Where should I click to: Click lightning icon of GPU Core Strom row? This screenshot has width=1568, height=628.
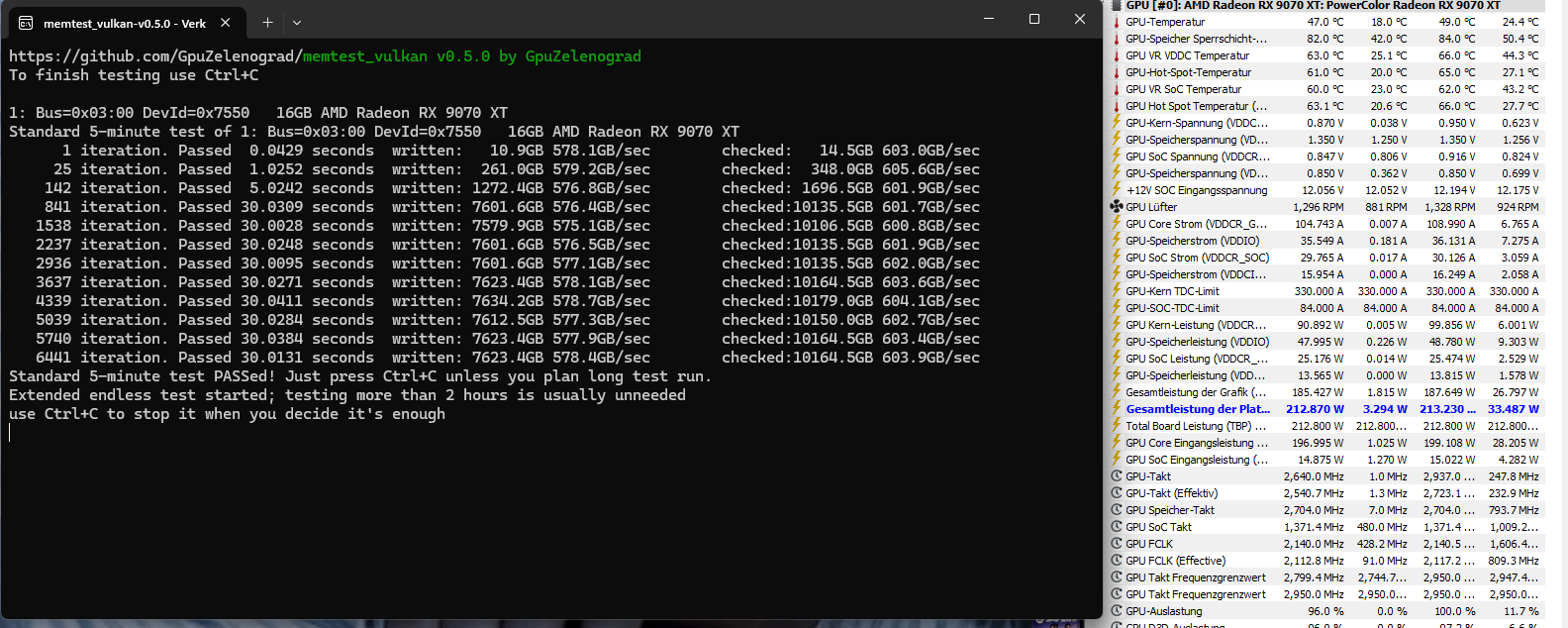[1117, 224]
